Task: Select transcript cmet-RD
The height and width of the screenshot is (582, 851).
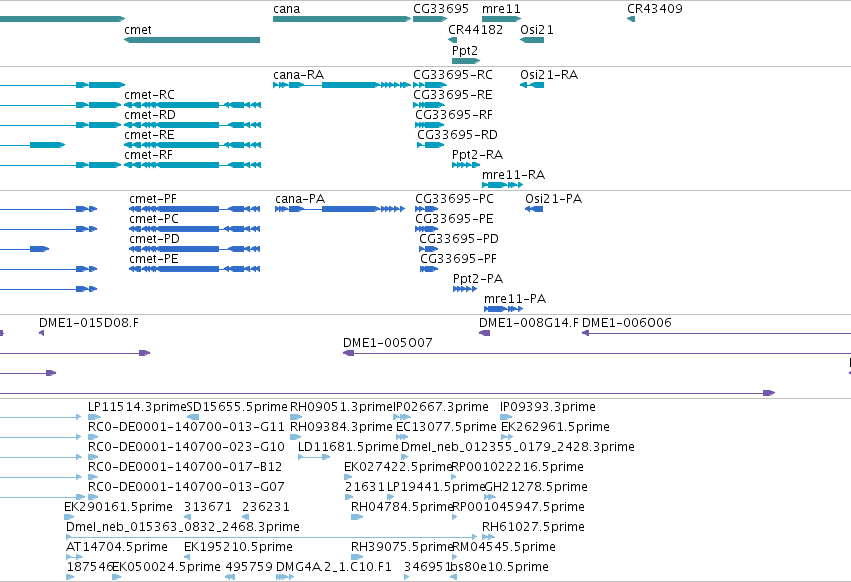Action: (150, 115)
